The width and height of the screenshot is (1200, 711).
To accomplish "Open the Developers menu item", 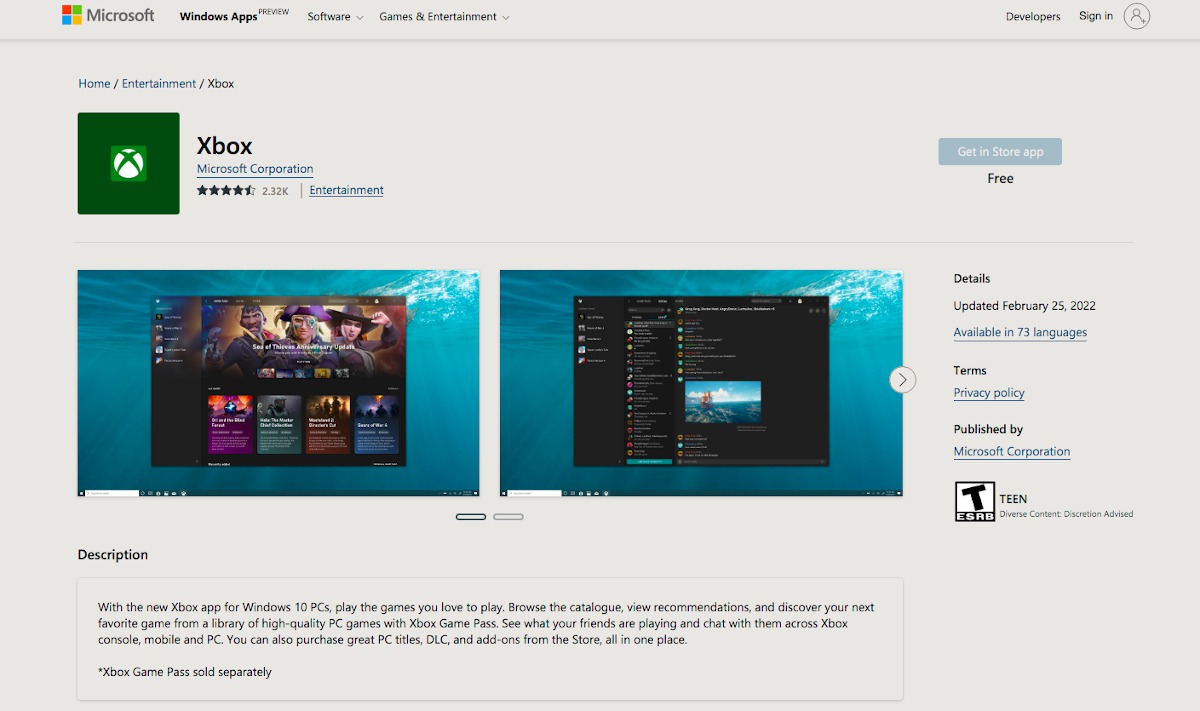I will (x=1033, y=17).
